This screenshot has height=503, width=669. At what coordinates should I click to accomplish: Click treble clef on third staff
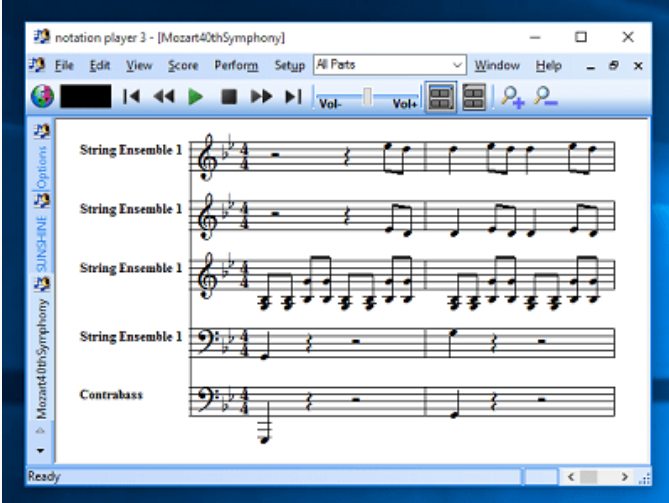[x=207, y=276]
